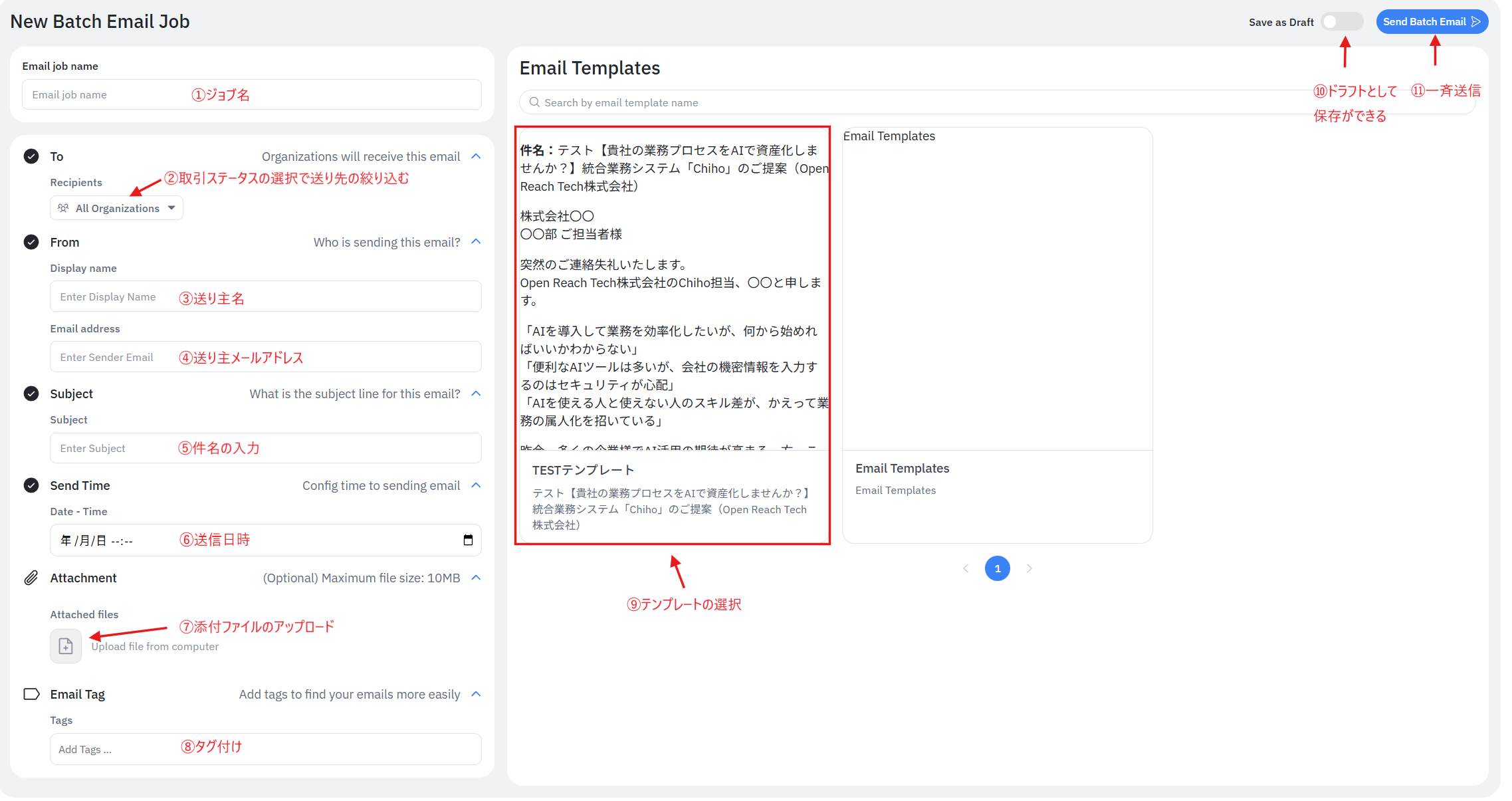Click Upload file from computer link
The width and height of the screenshot is (1512, 801).
click(x=155, y=646)
